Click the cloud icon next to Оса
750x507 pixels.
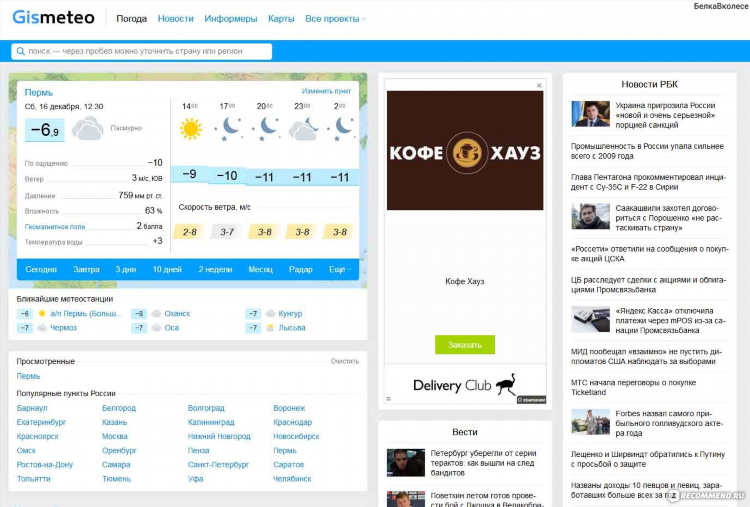(156, 328)
